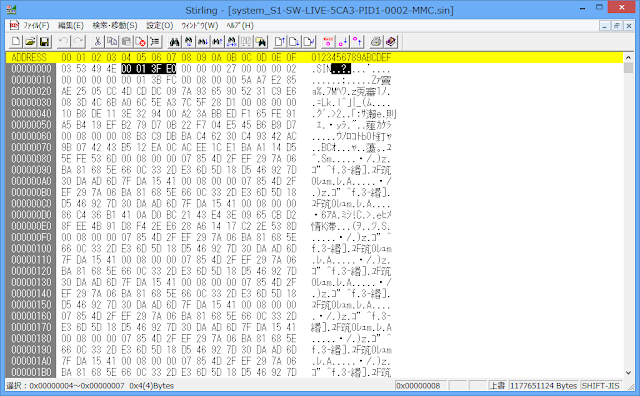Delete selection using the red X page icon
Image resolution: width=640 pixels, height=396 pixels.
click(140, 42)
